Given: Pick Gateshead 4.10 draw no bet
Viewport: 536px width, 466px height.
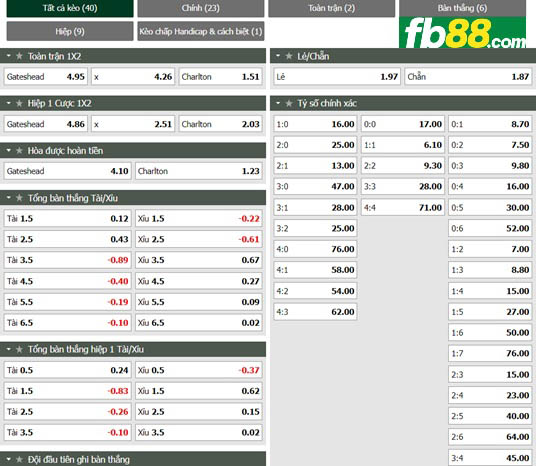Looking at the screenshot, I should click(x=67, y=171).
